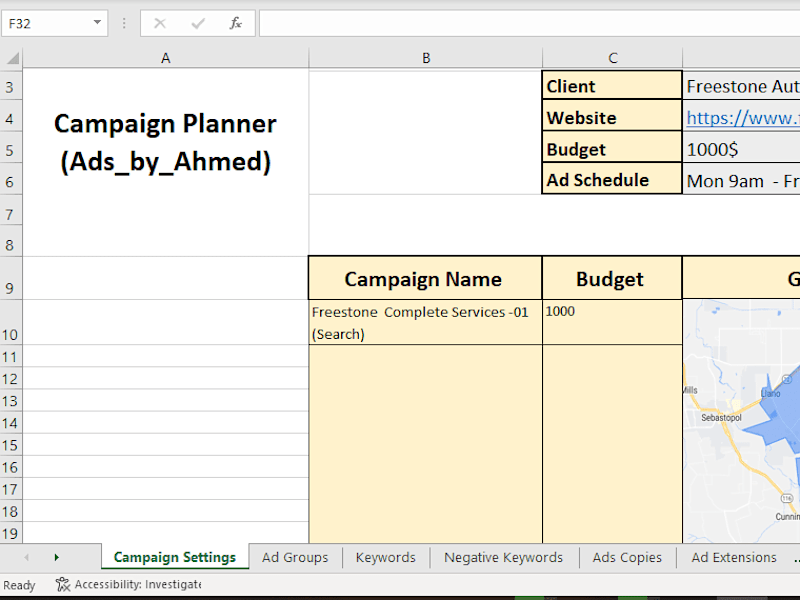Viewport: 800px width, 600px height.
Task: Switch to the Ad Groups sheet tab
Action: pyautogui.click(x=295, y=557)
